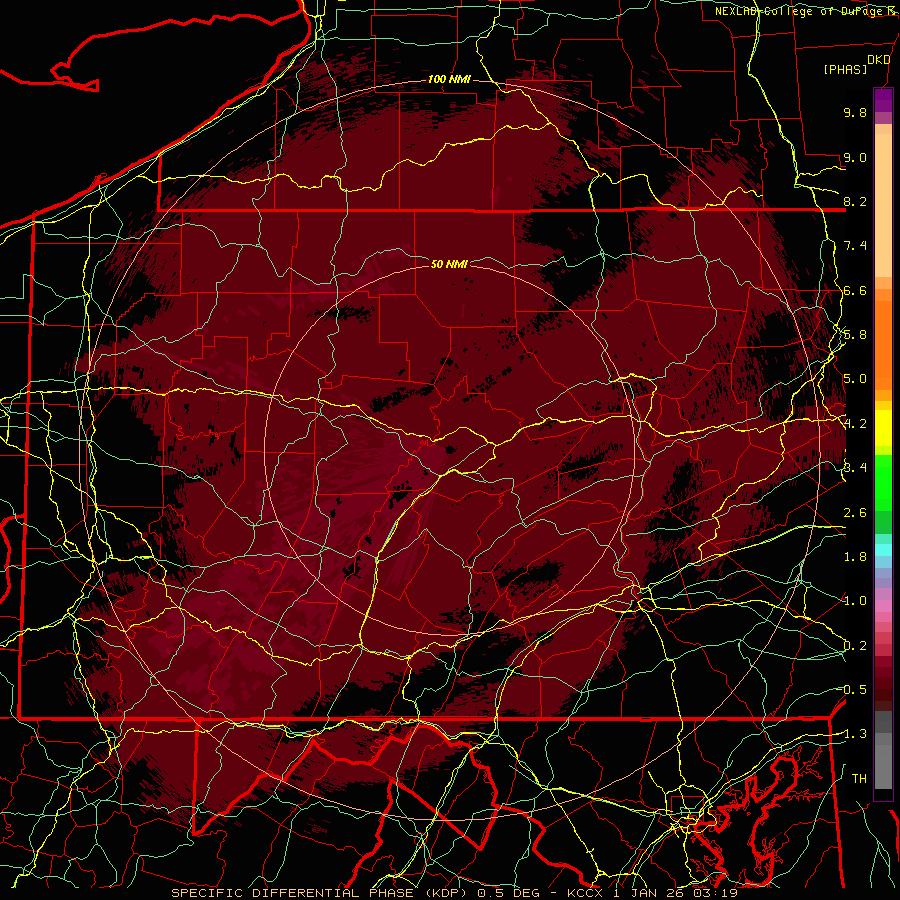Click the 1.0 legend value
The width and height of the screenshot is (900, 900).
pyautogui.click(x=855, y=601)
